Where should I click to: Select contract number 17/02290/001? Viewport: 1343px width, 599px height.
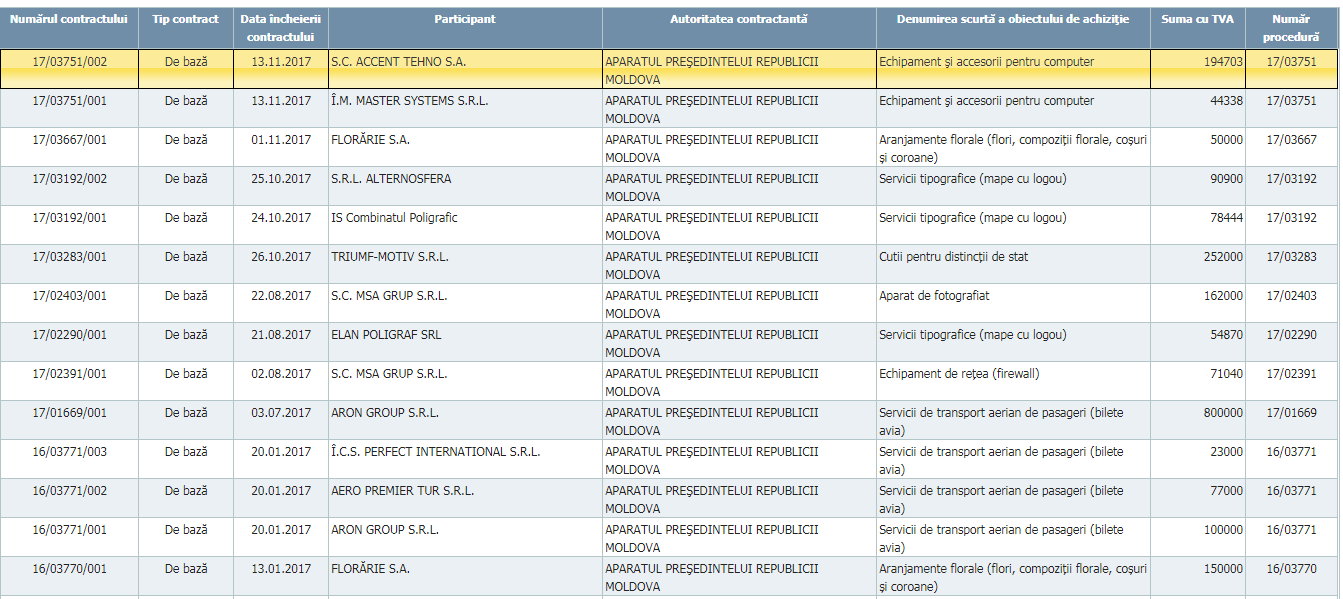[x=69, y=335]
